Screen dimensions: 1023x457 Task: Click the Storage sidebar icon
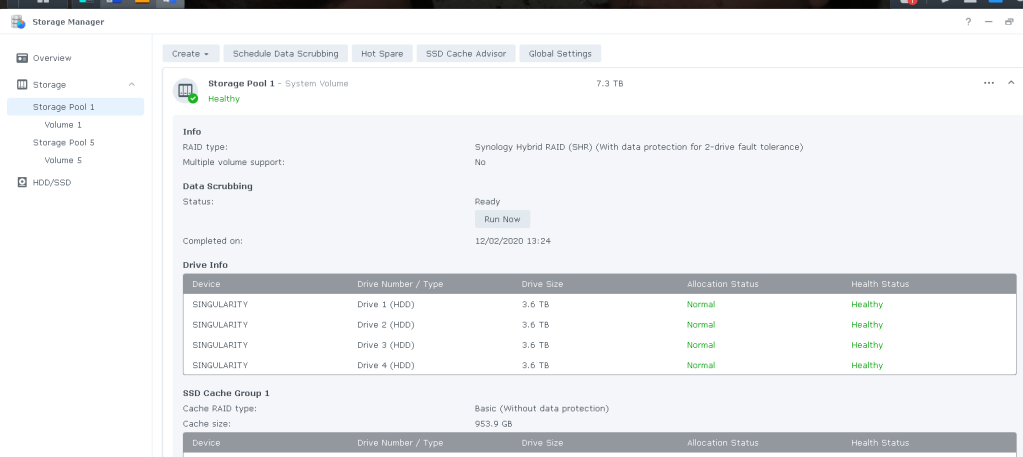22,85
